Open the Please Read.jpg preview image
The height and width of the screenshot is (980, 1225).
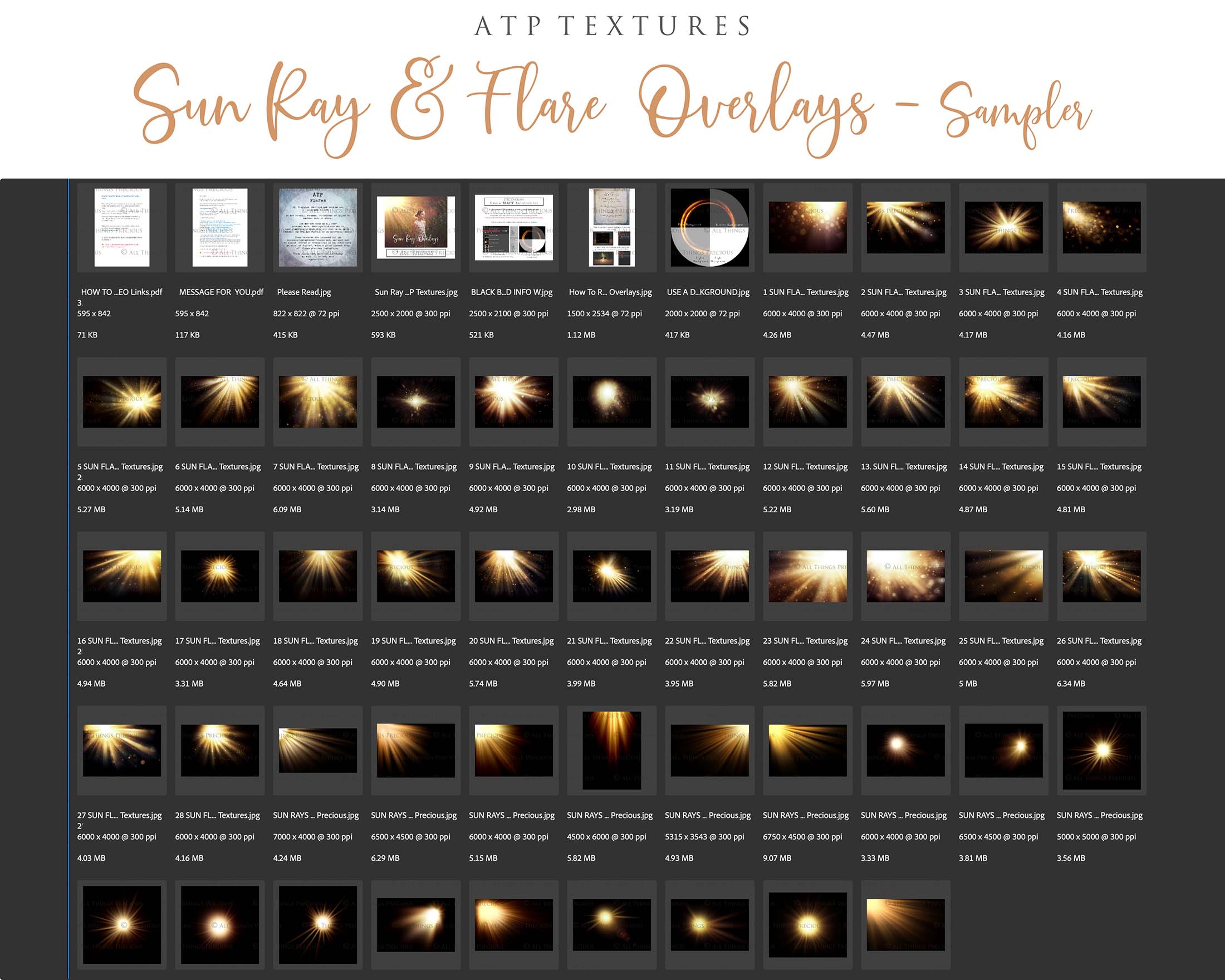point(317,227)
